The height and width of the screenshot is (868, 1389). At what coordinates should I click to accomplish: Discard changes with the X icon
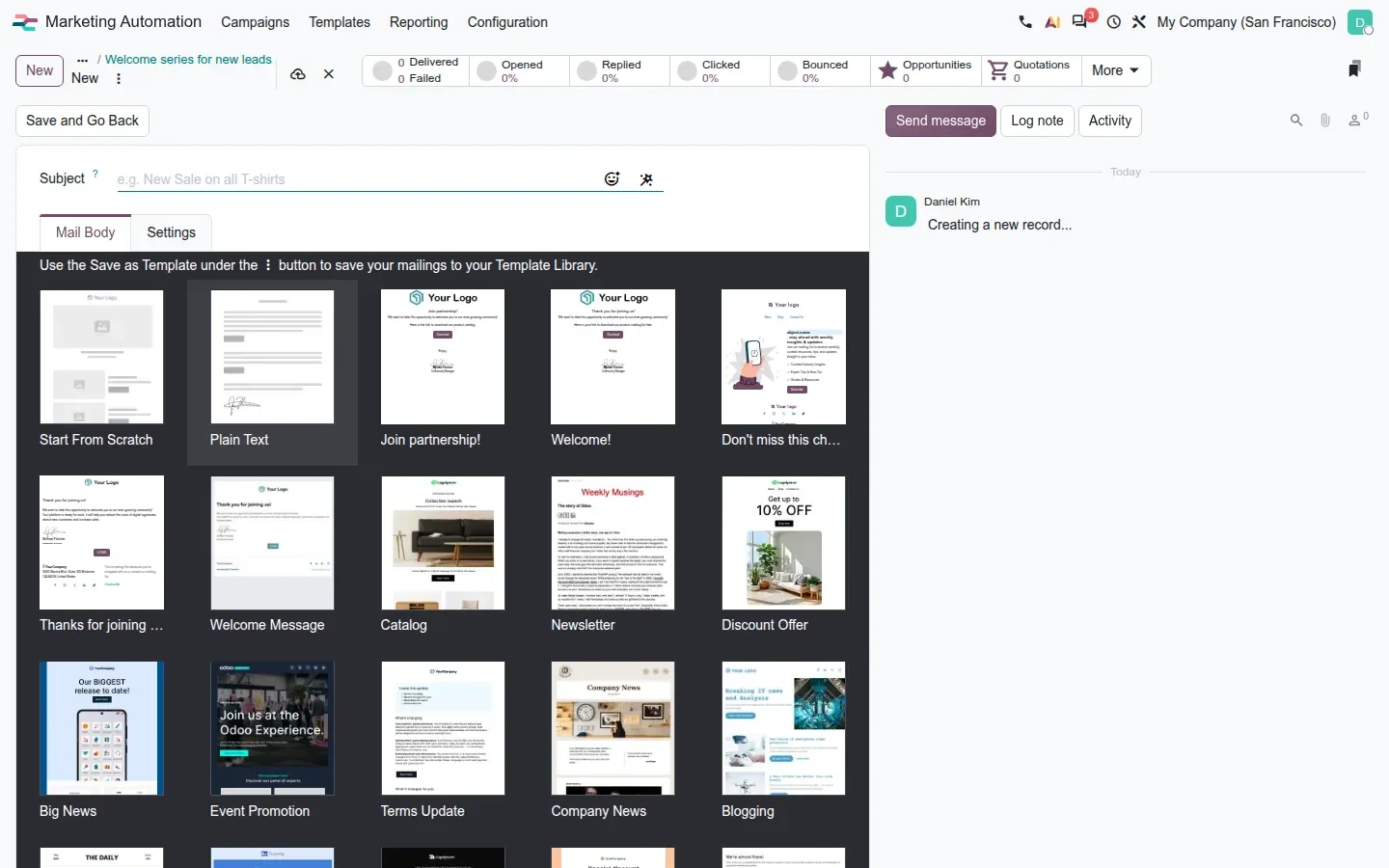pos(329,74)
